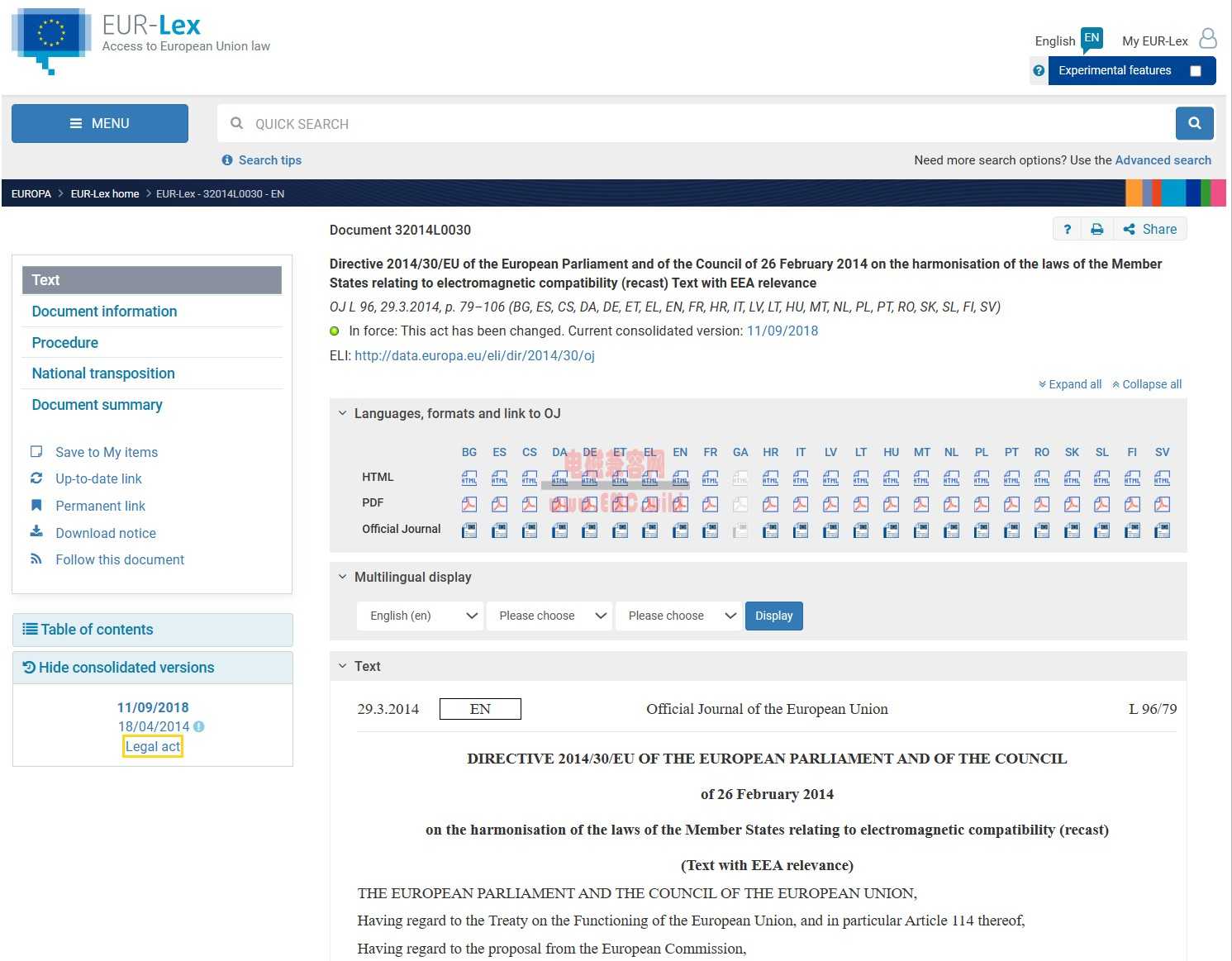Click Expand all
Screen dimensions: 1232x961
click(x=1070, y=384)
